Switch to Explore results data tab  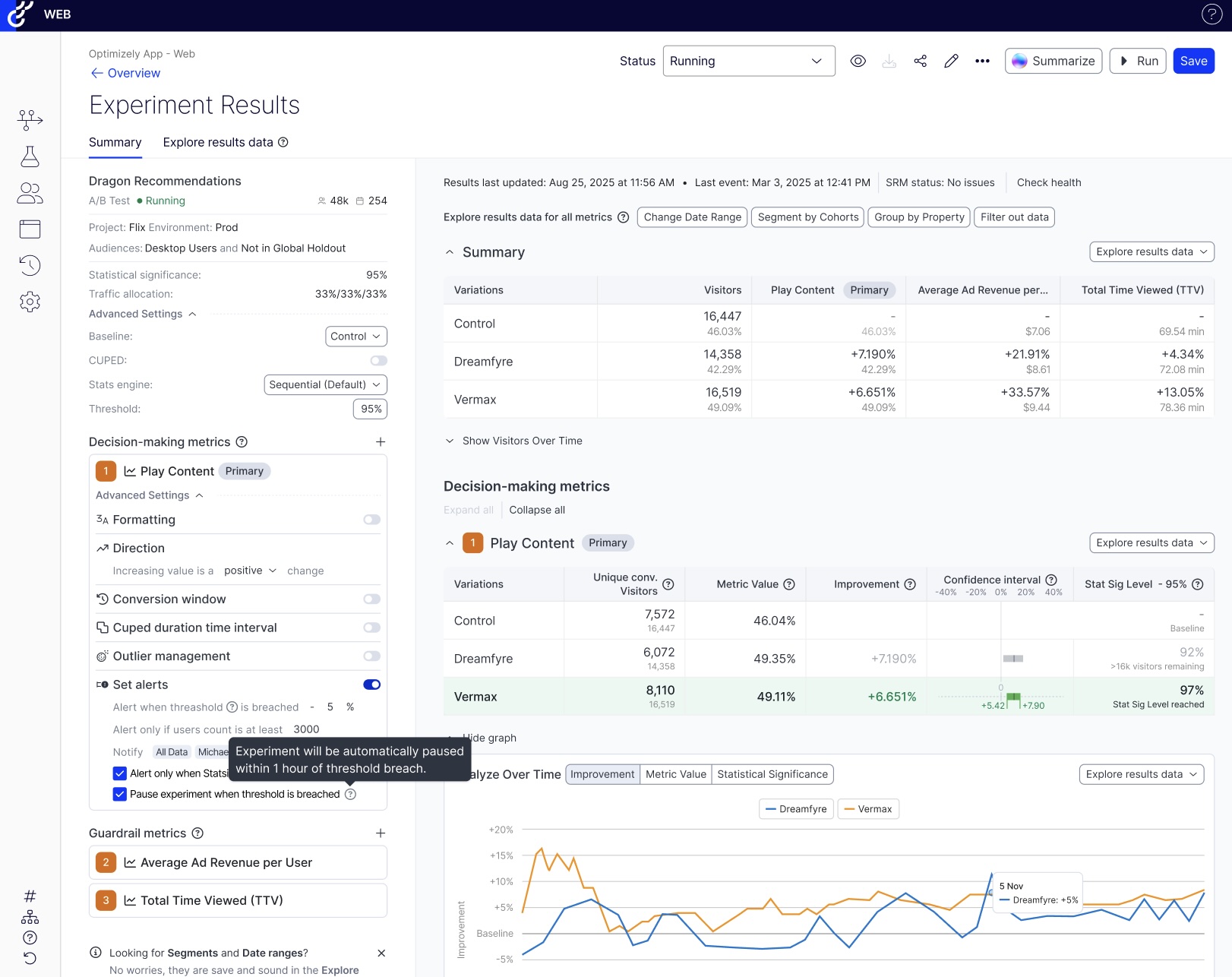click(x=218, y=142)
